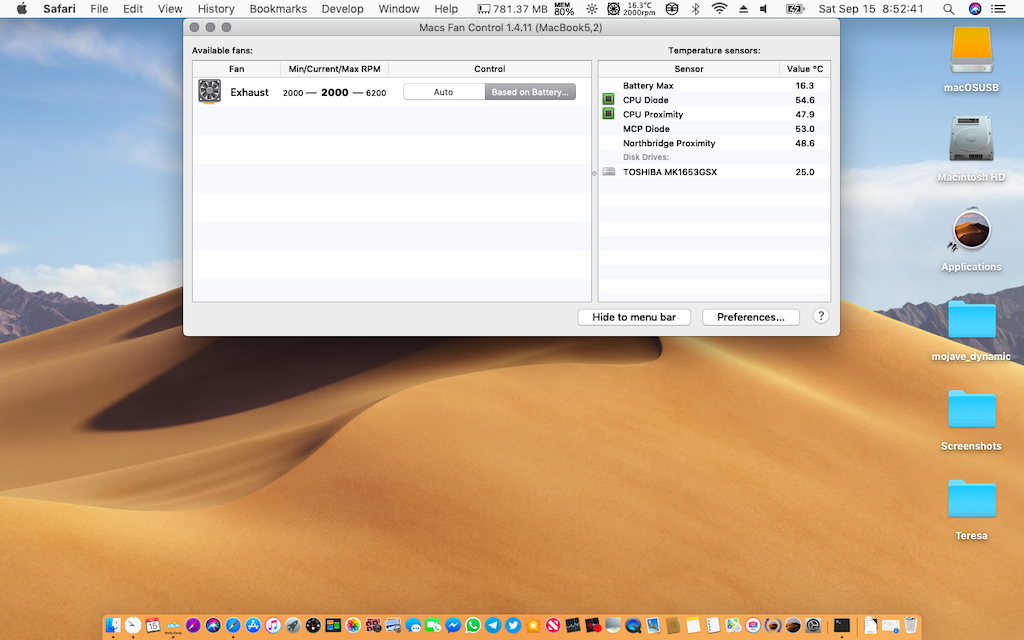This screenshot has width=1024, height=640.
Task: Open the Edit menu
Action: 133,8
